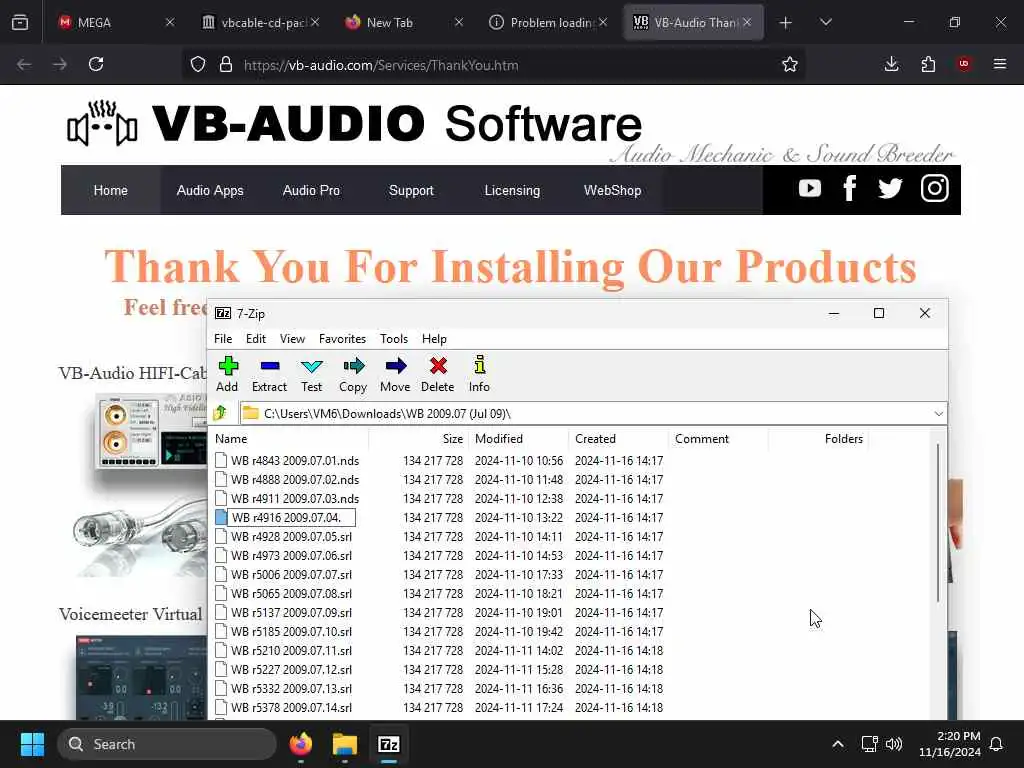1024x768 pixels.
Task: Open the Help menu in 7-Zip
Action: click(434, 338)
